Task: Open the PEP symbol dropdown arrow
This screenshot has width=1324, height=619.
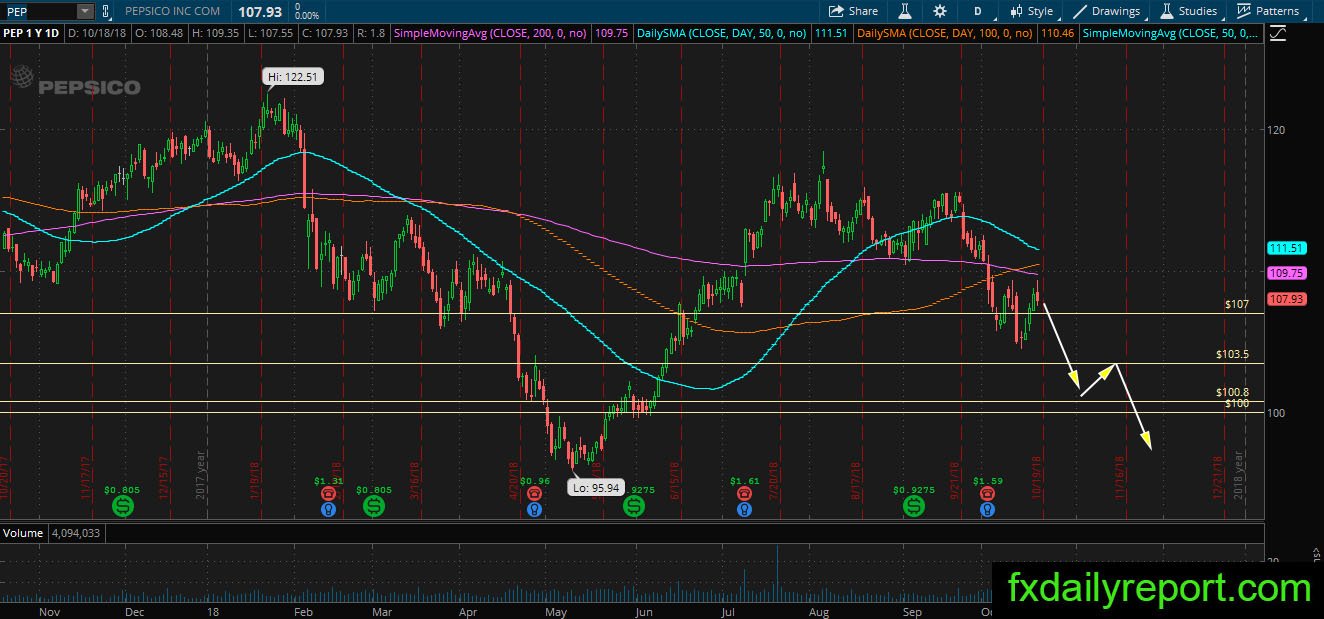Action: (x=84, y=11)
